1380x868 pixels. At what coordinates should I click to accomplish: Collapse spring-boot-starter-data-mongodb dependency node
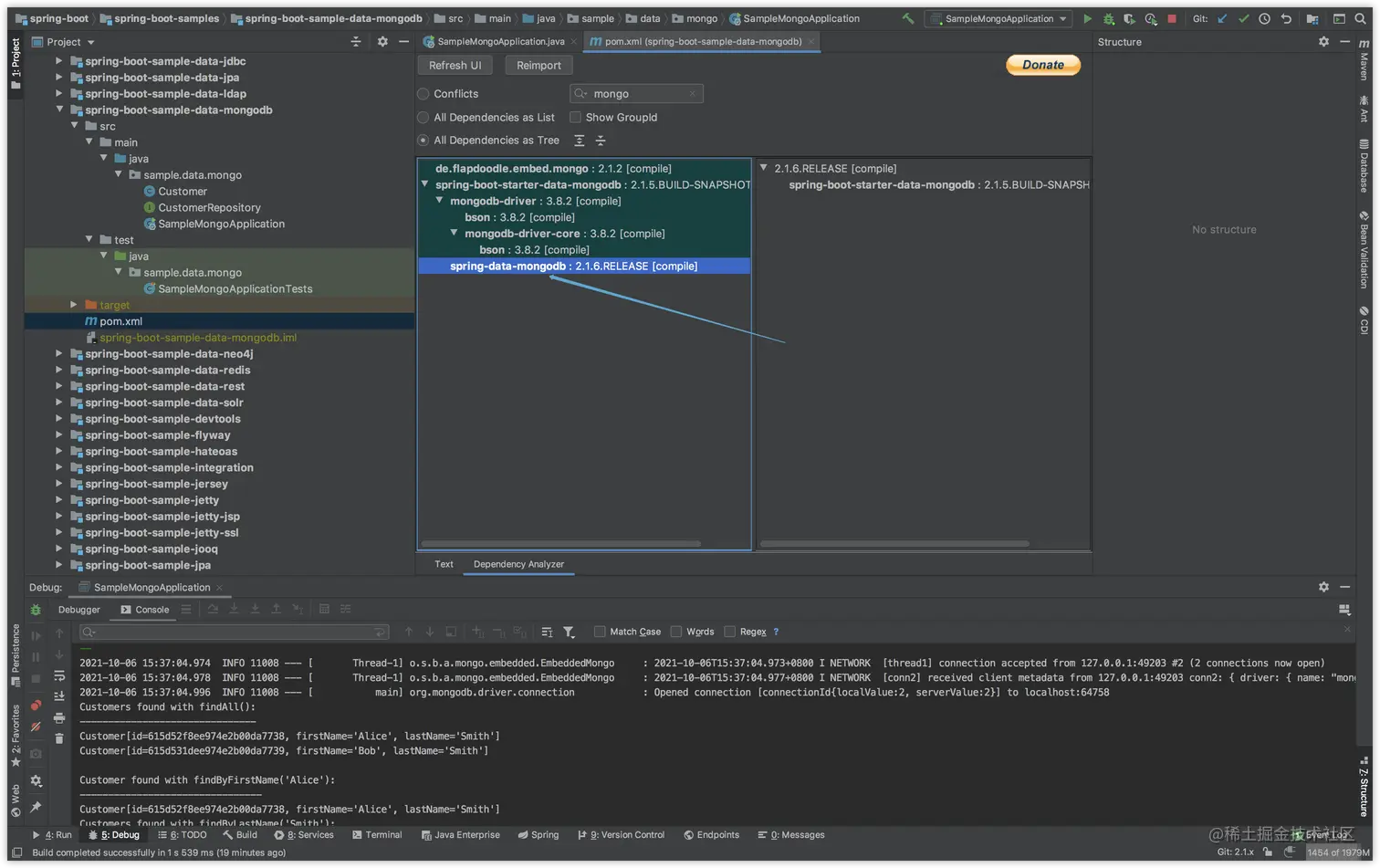(x=425, y=183)
